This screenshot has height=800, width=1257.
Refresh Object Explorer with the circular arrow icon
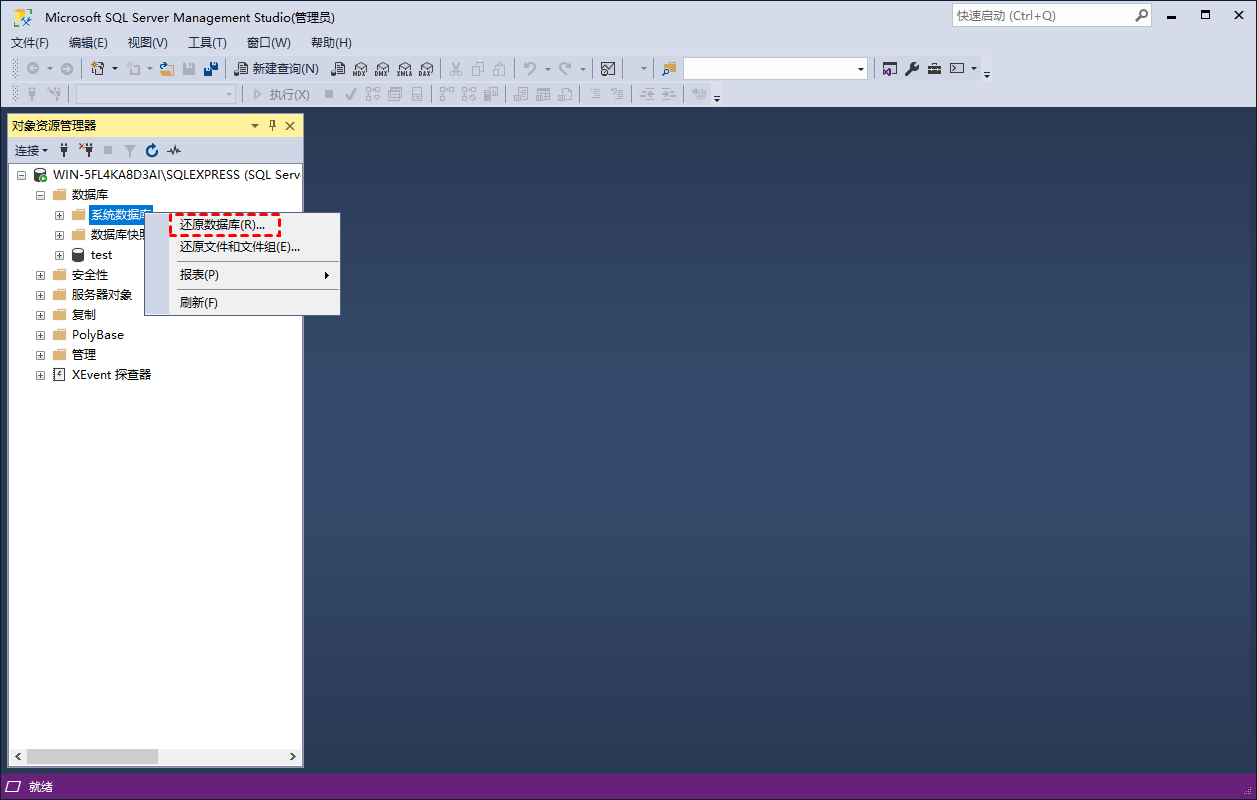(152, 151)
